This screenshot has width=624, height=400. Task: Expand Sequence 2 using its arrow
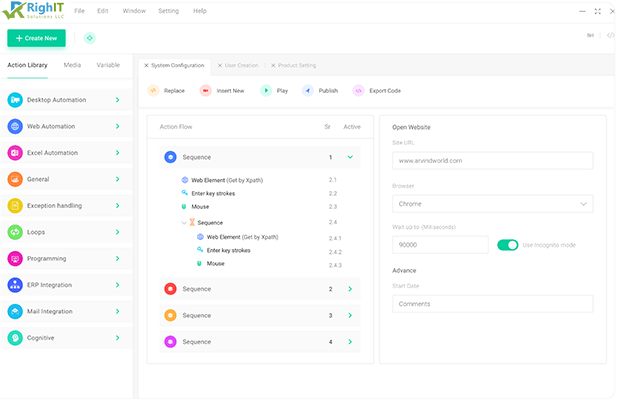[350, 289]
